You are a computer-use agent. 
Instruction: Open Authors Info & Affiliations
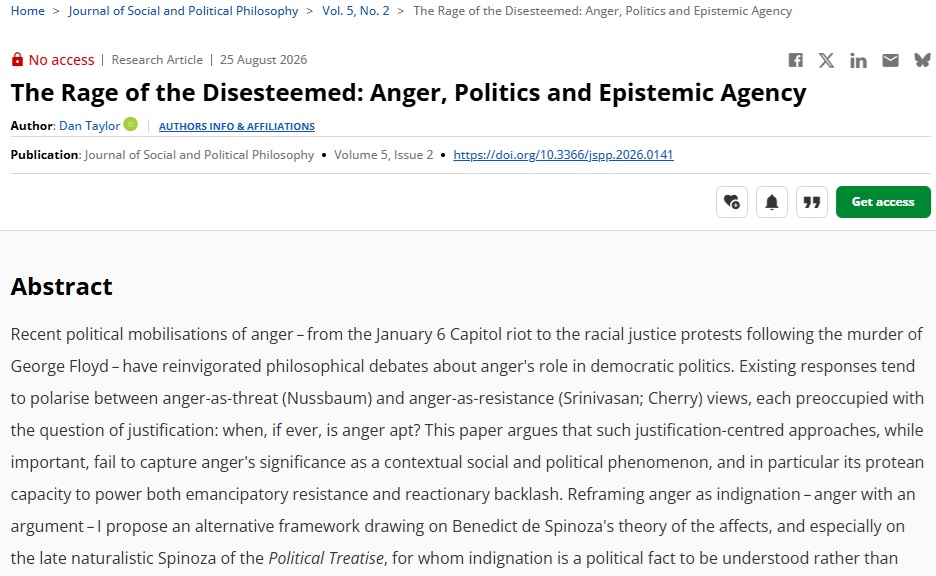point(236,127)
